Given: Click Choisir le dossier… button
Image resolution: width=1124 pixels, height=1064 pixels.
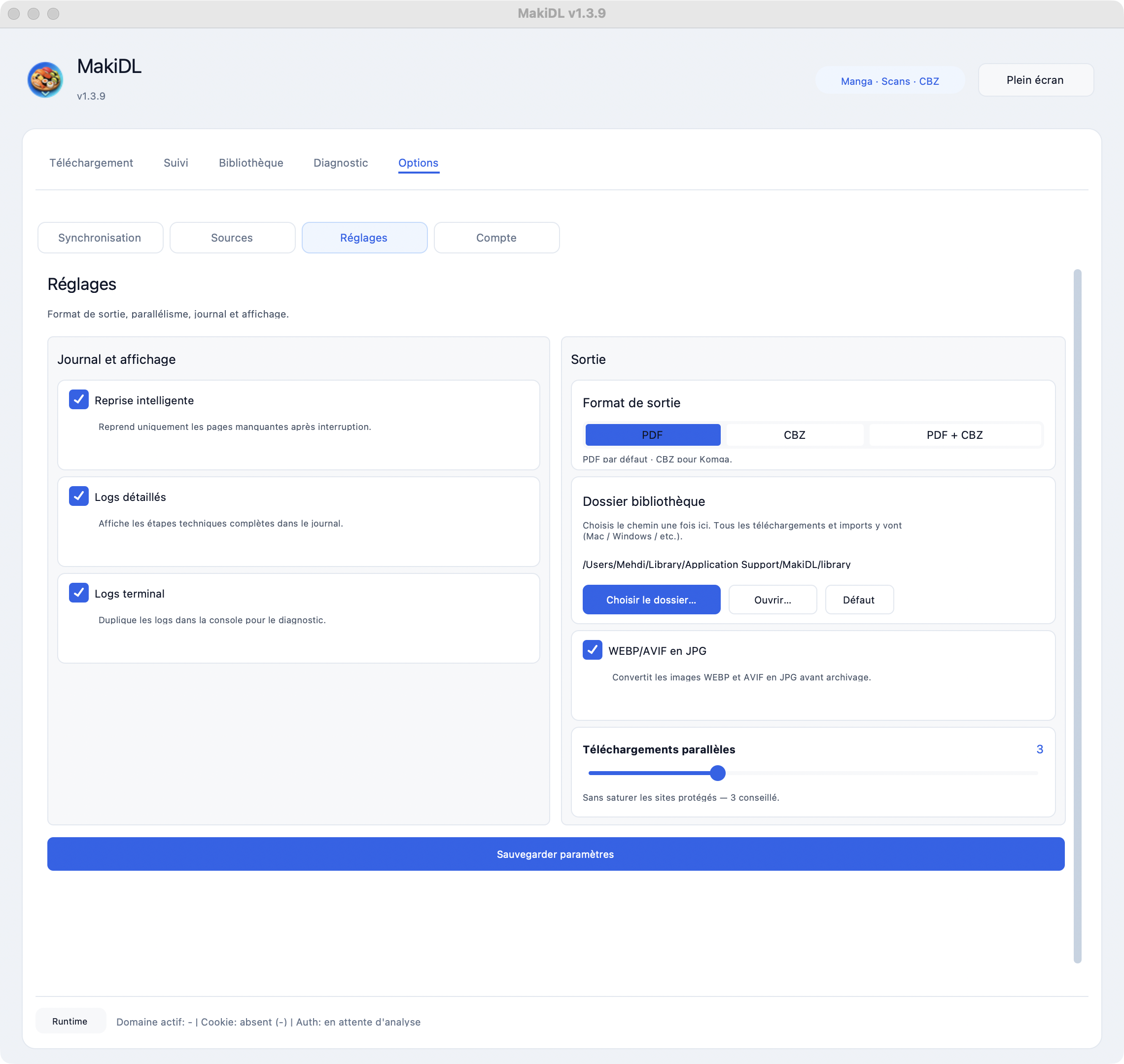Looking at the screenshot, I should coord(652,600).
